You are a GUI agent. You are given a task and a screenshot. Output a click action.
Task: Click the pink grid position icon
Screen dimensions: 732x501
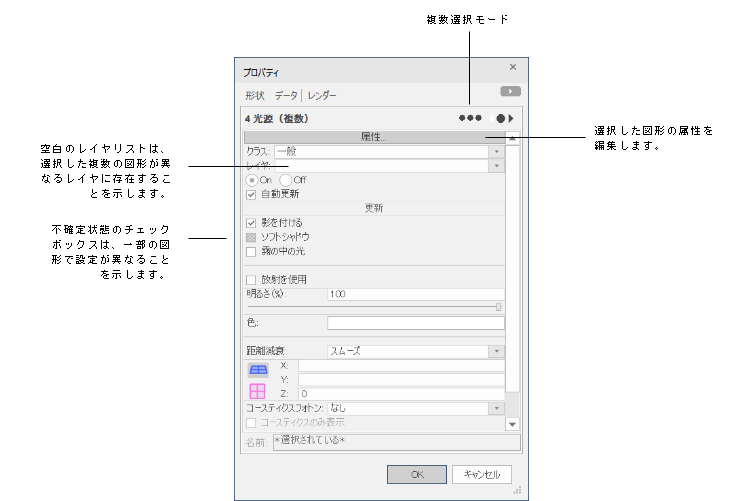click(x=257, y=391)
